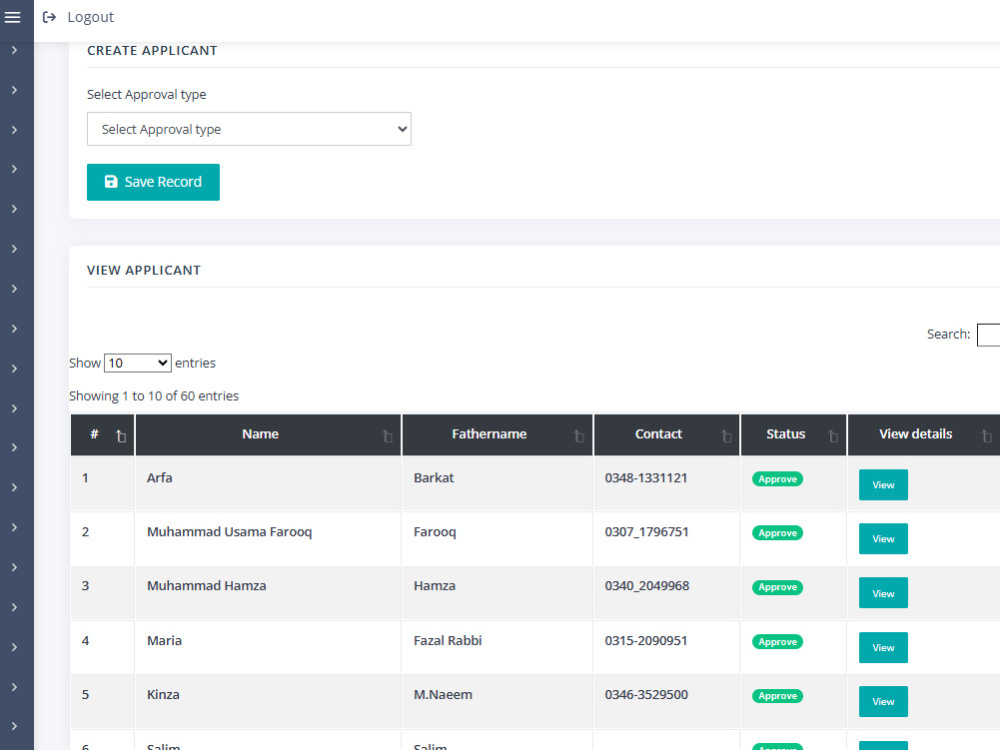The image size is (1000, 750).
Task: Click the Approve badge in Kinza's row
Action: tap(777, 696)
